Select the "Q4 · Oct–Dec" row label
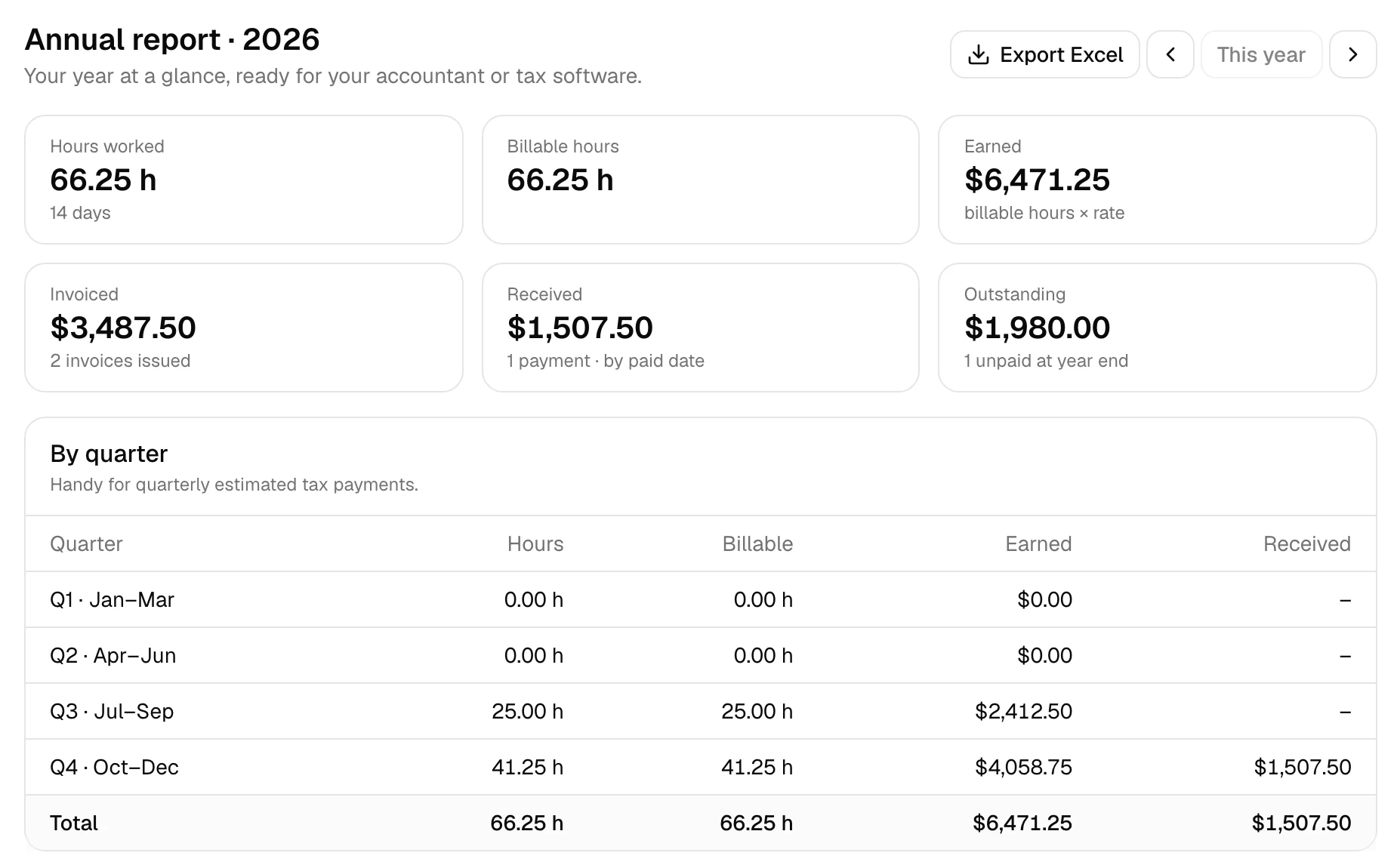The image size is (1397, 868). [x=114, y=767]
